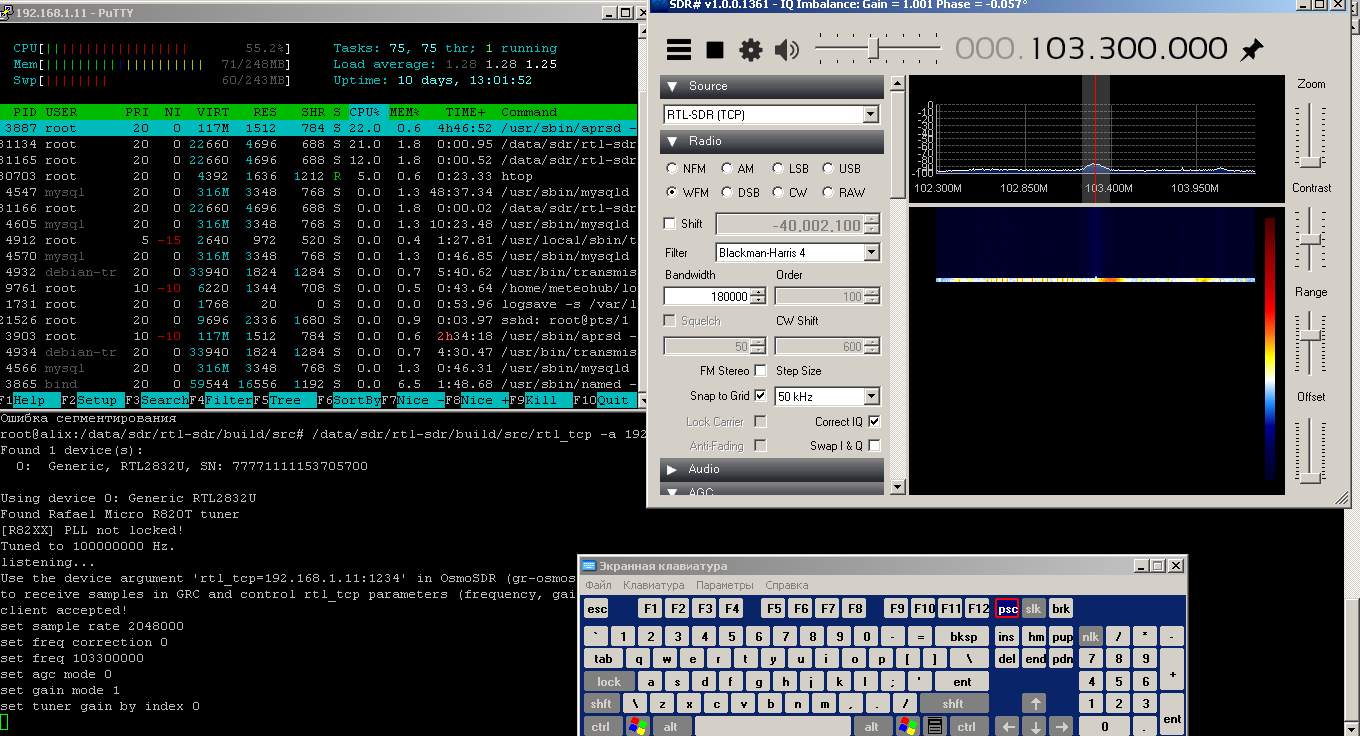Click the up arrow key on on-screen keyboard

click(x=1035, y=704)
